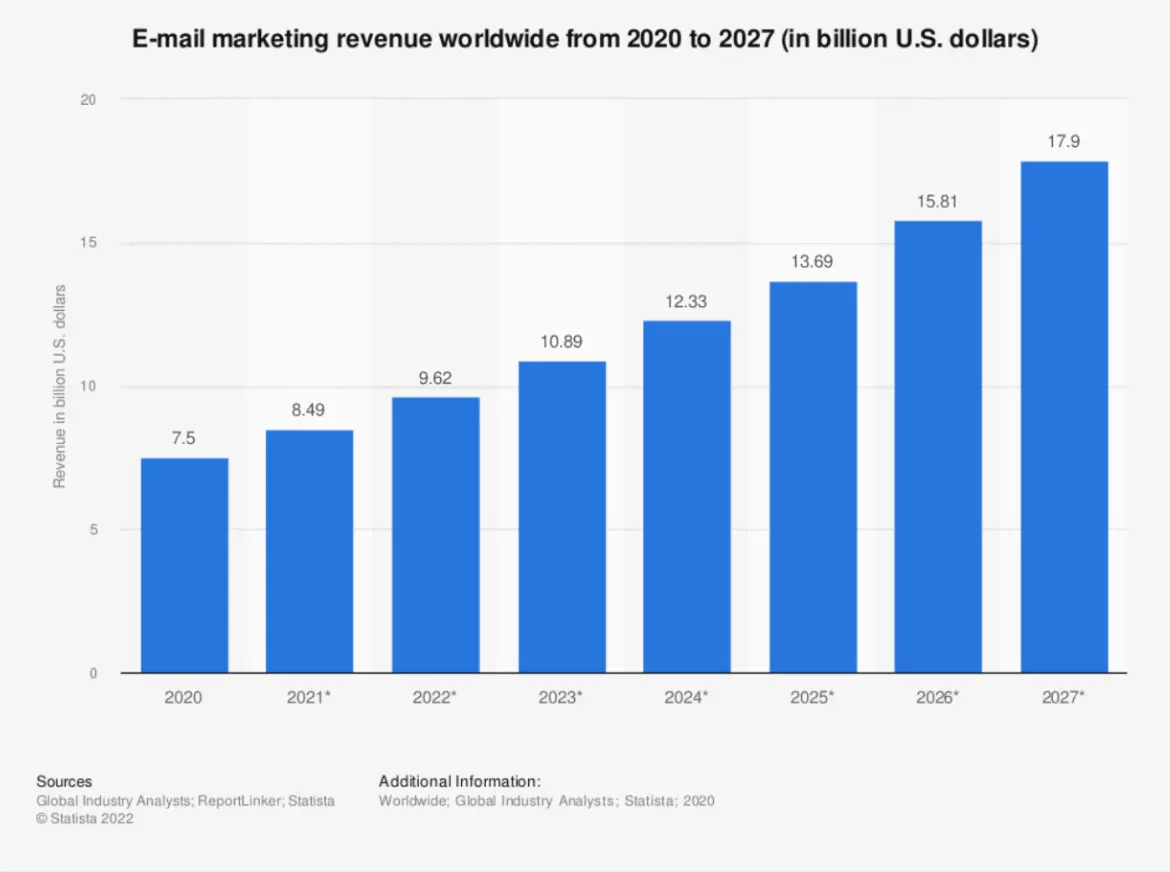Image resolution: width=1170 pixels, height=872 pixels.
Task: Select the 2023* revenue bar
Action: click(x=561, y=515)
